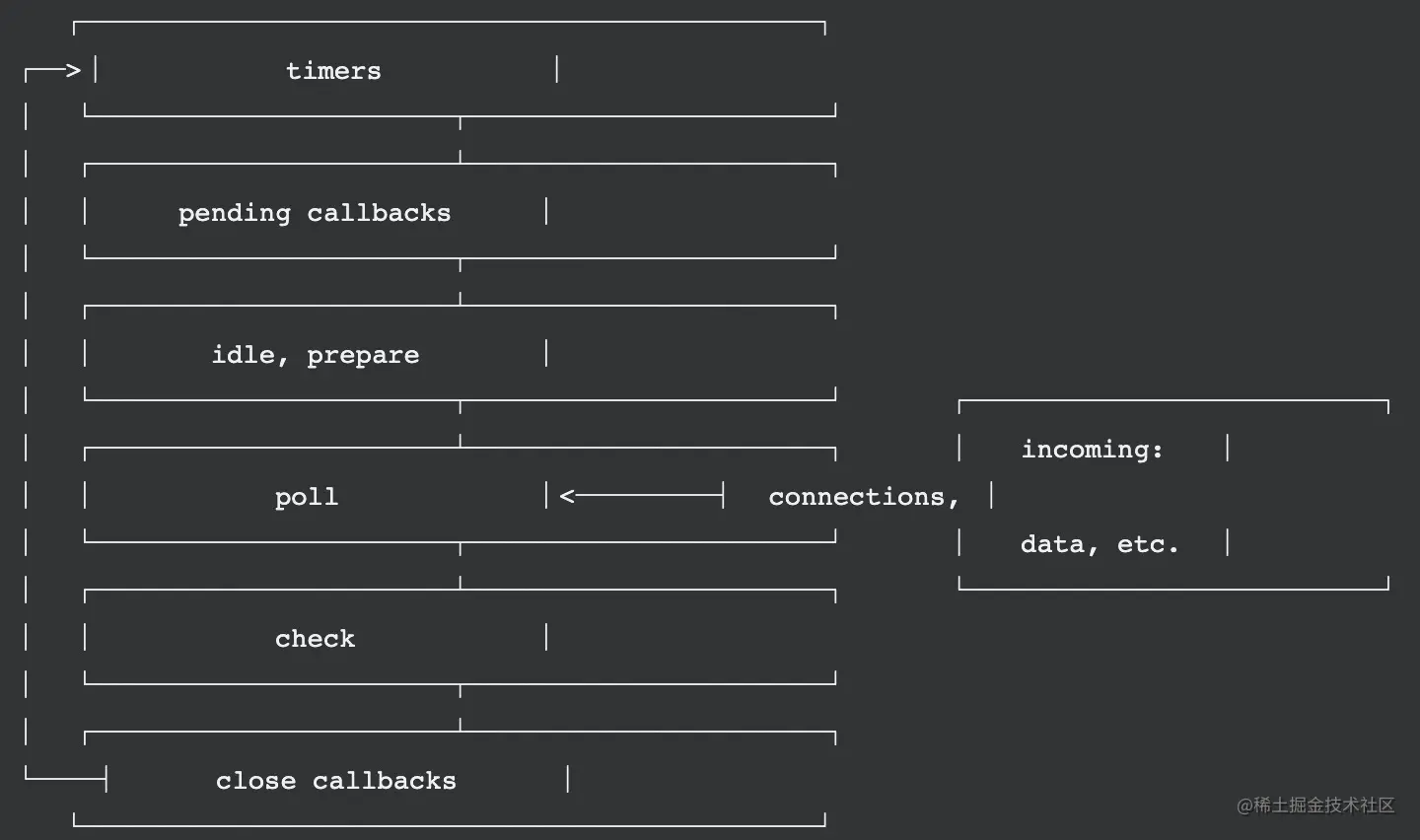Click the "idle, prepare" phase label

(x=316, y=355)
